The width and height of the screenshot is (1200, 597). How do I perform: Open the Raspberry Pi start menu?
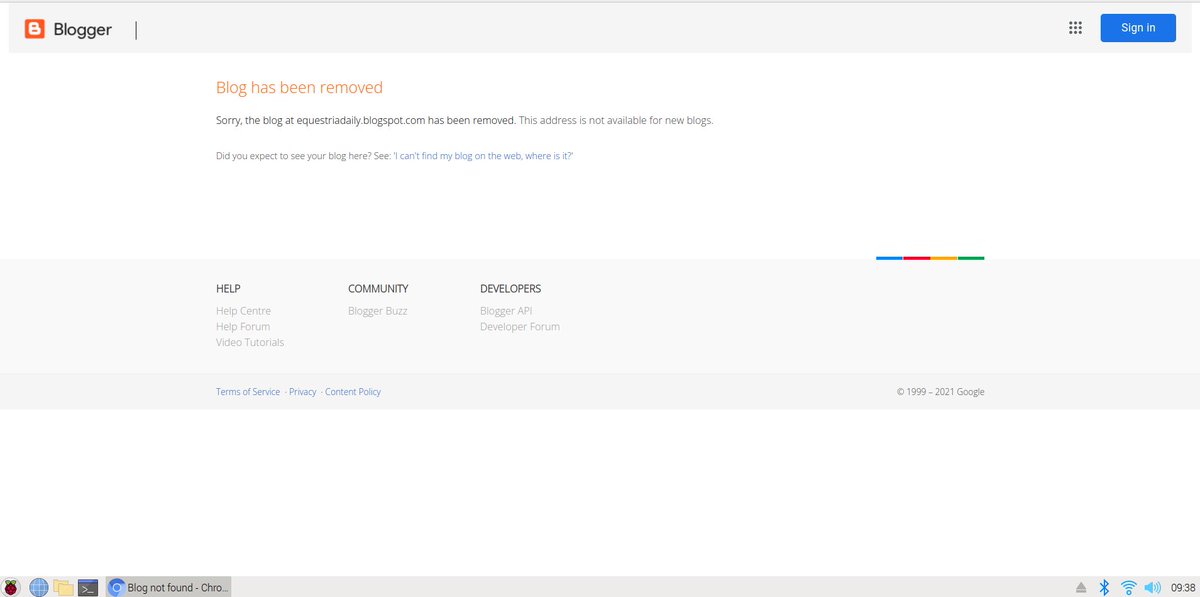(12, 588)
